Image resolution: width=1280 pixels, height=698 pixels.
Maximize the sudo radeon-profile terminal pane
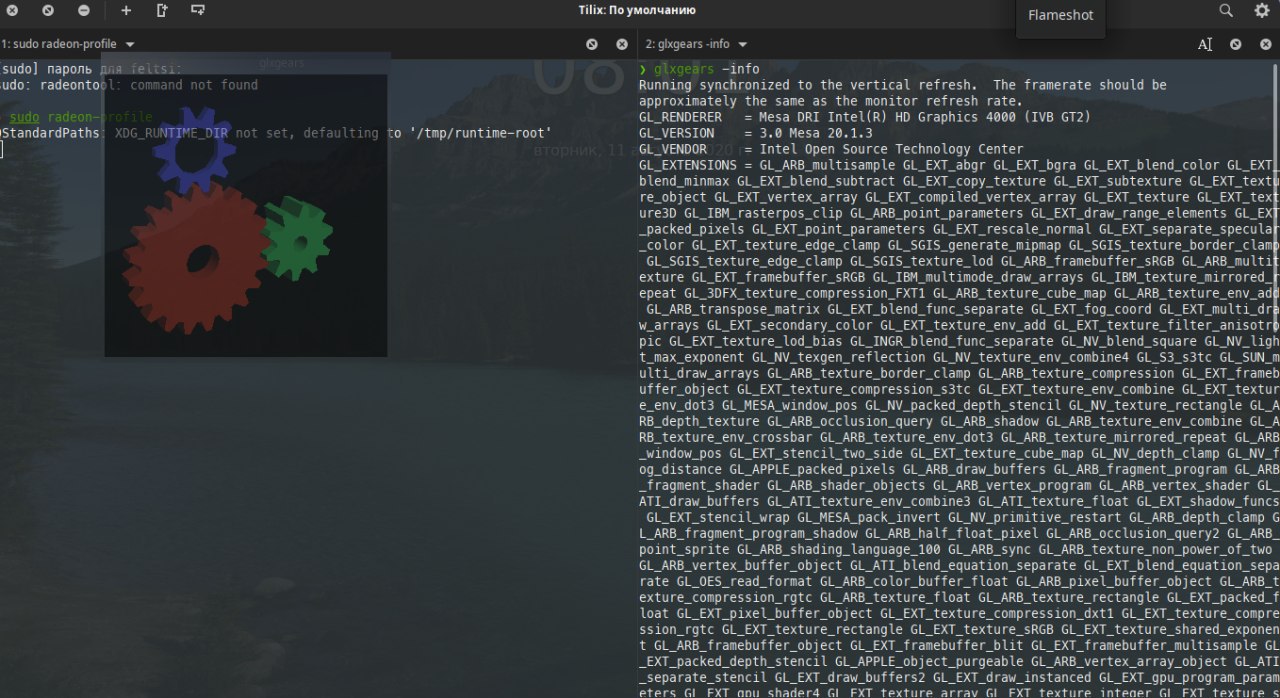tap(592, 44)
